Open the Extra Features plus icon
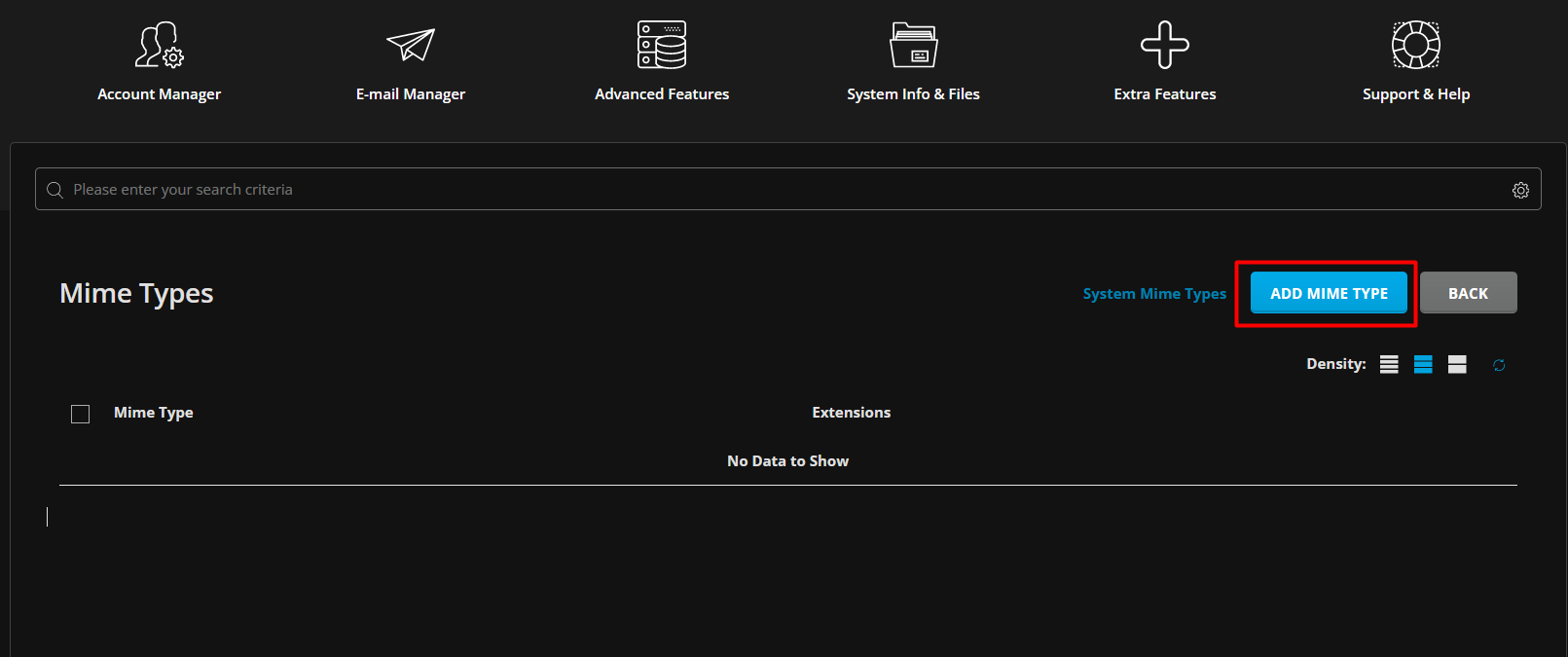 pos(1165,45)
